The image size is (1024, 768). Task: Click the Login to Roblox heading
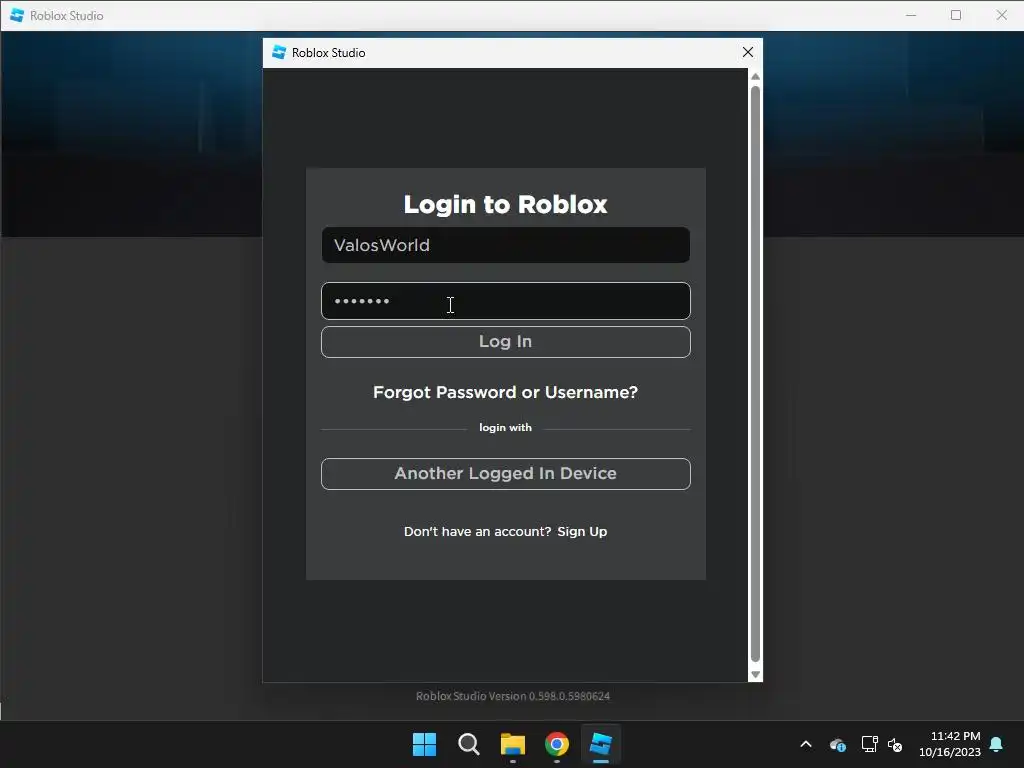click(505, 204)
